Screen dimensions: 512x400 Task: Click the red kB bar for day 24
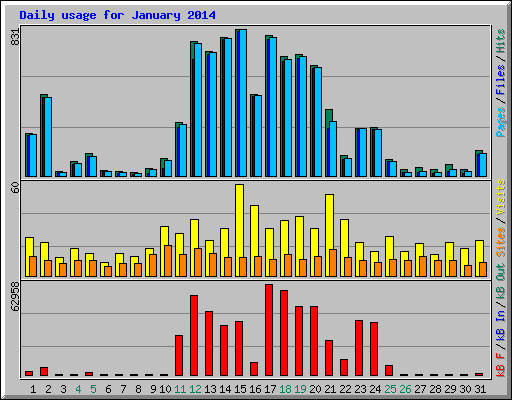pos(374,349)
